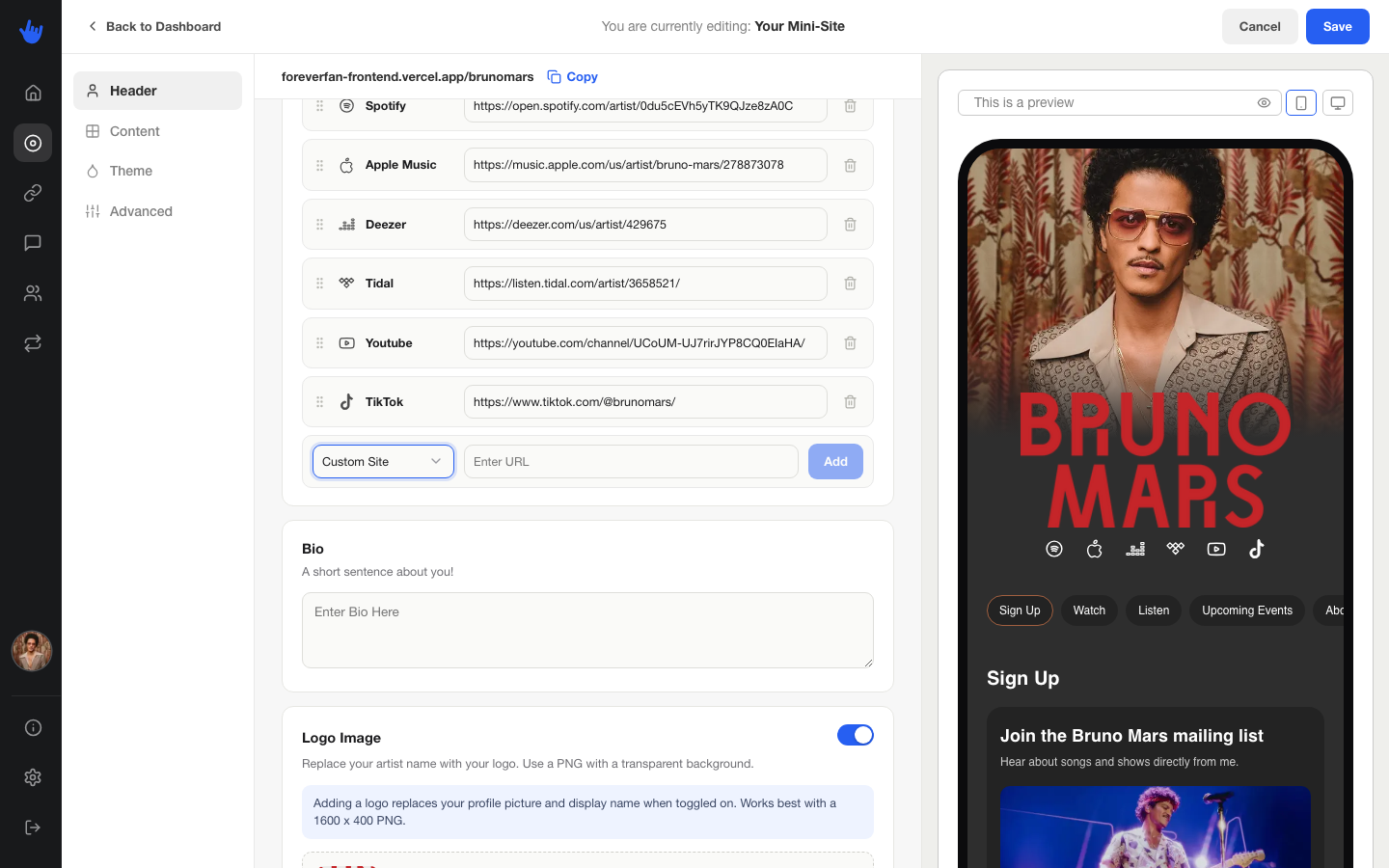The image size is (1389, 868).
Task: Select the Listen pill in preview
Action: click(x=1154, y=610)
